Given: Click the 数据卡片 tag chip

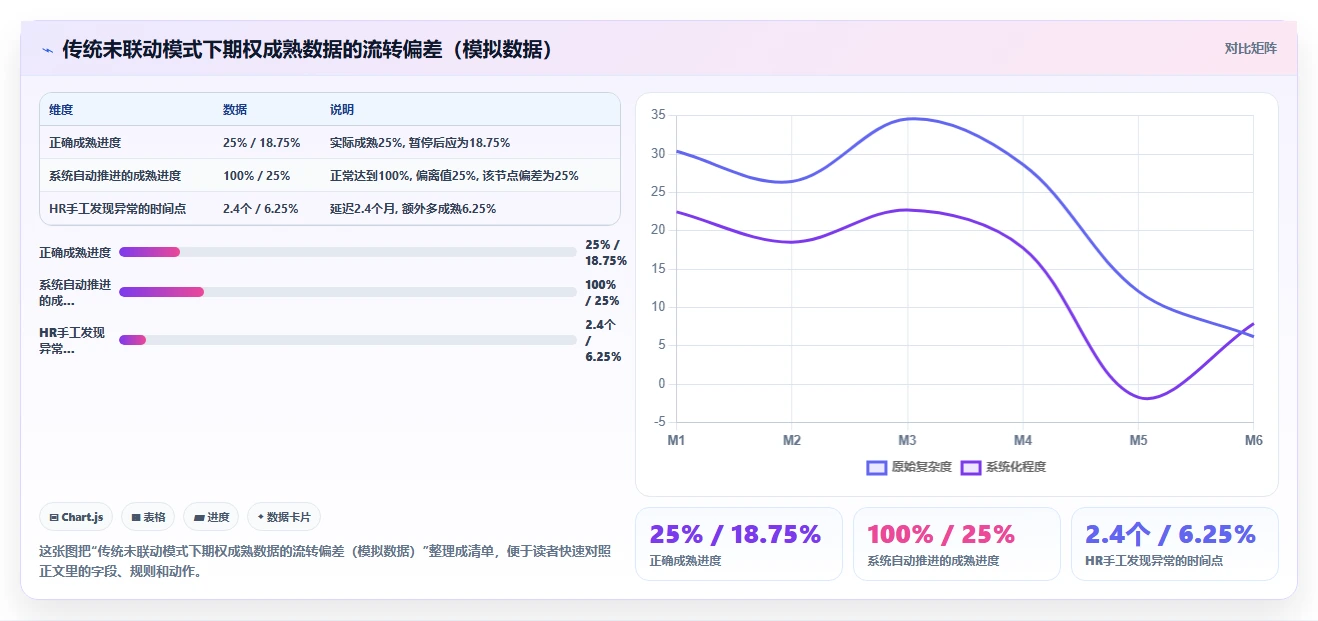Looking at the screenshot, I should [x=284, y=517].
